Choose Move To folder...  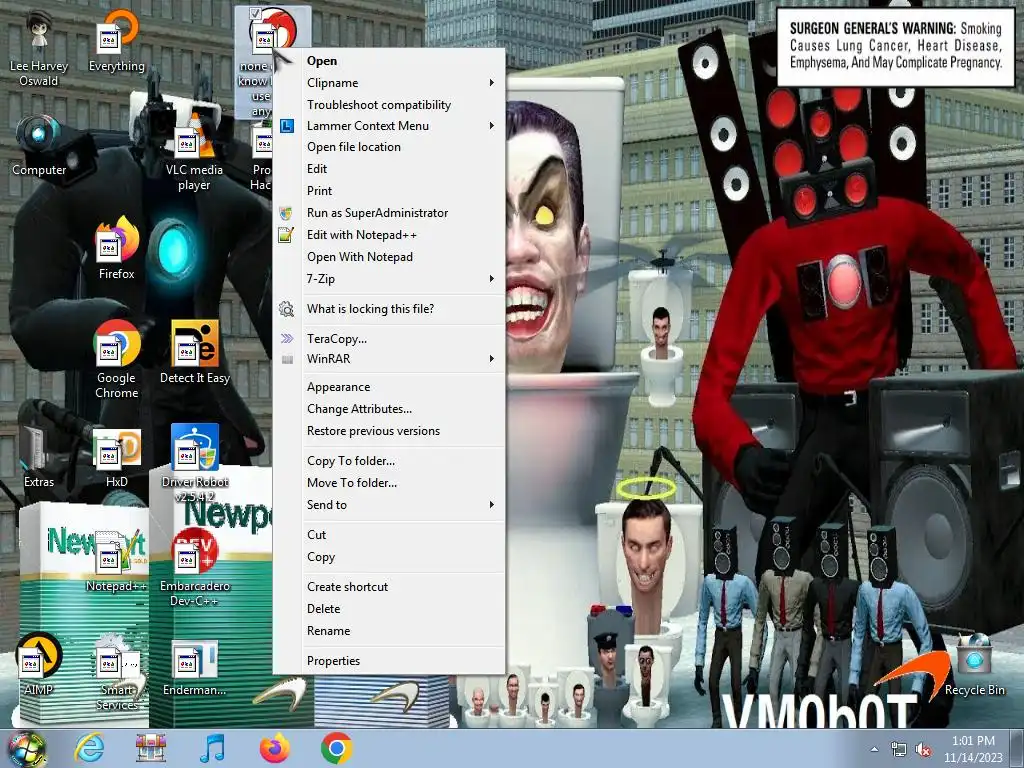tap(389, 483)
